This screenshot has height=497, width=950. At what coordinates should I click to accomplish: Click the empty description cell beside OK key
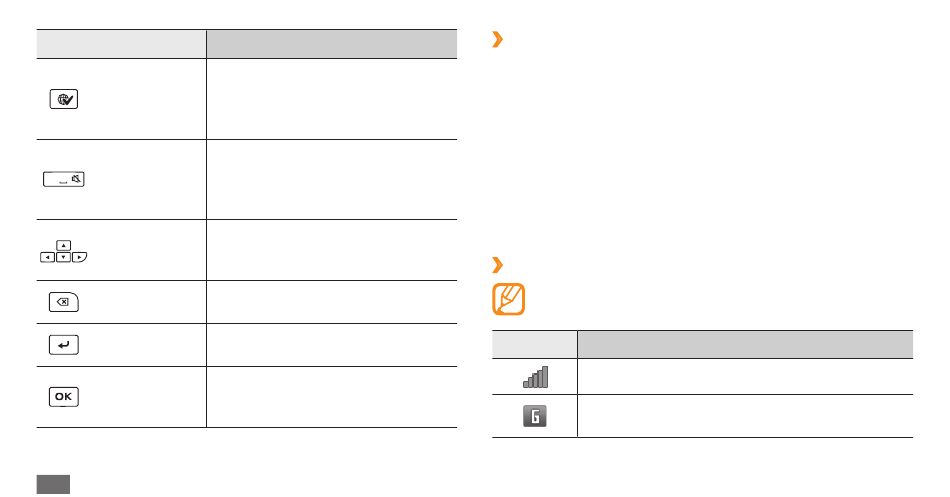pos(331,397)
